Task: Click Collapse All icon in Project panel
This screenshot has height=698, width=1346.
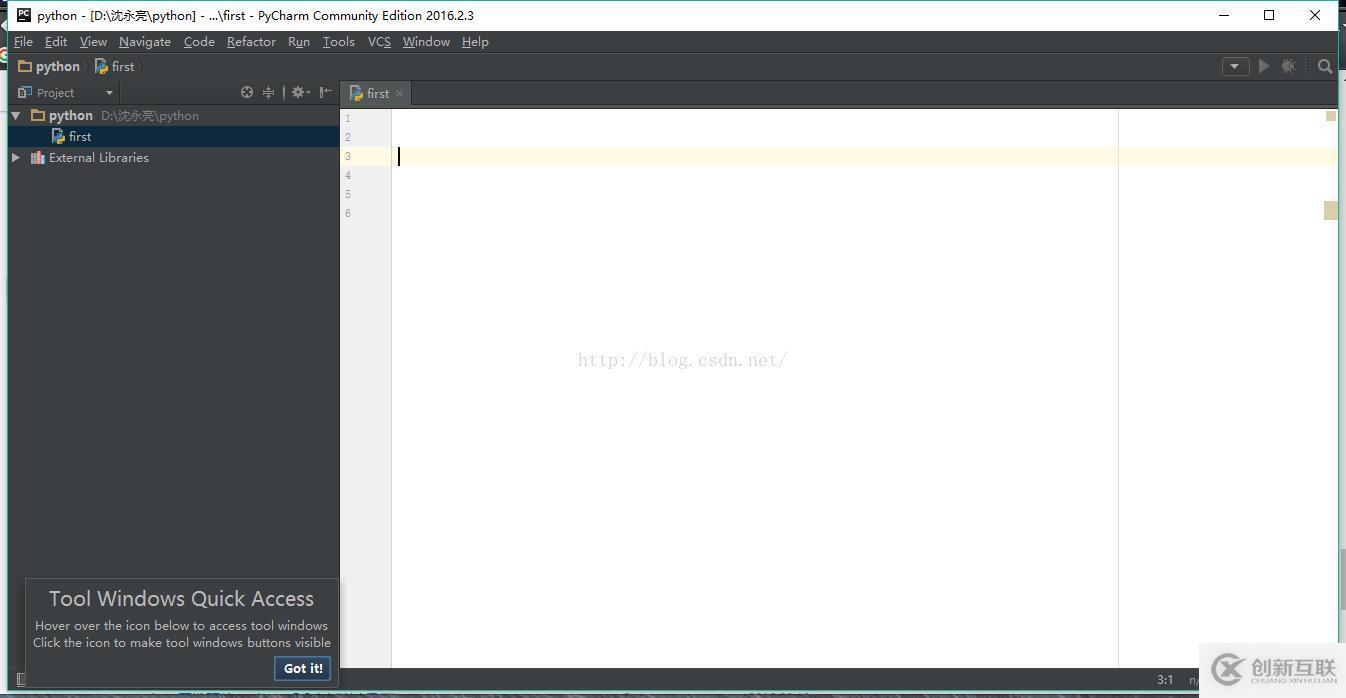Action: pyautogui.click(x=268, y=92)
